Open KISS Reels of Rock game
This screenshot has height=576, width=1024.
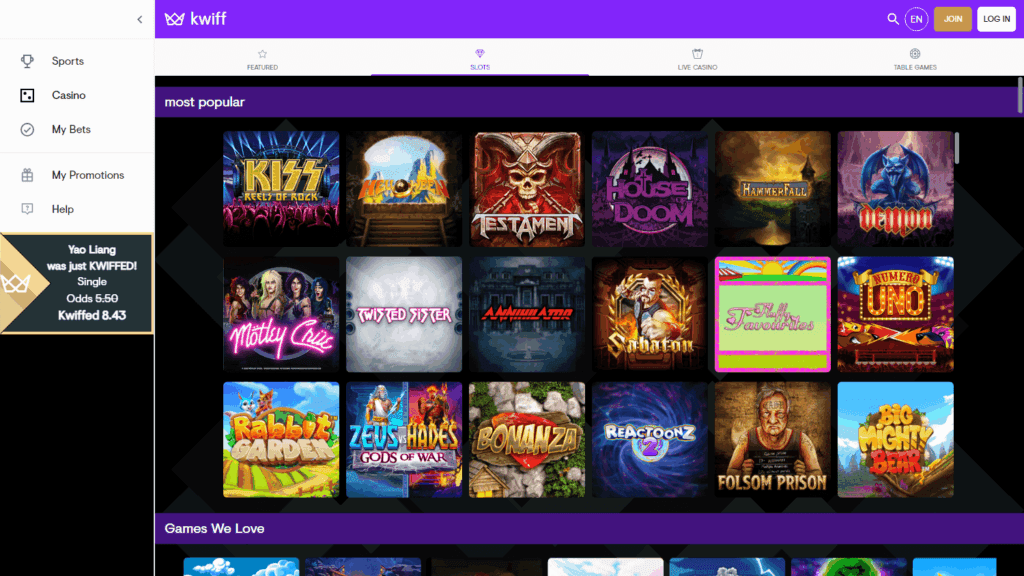(x=281, y=189)
